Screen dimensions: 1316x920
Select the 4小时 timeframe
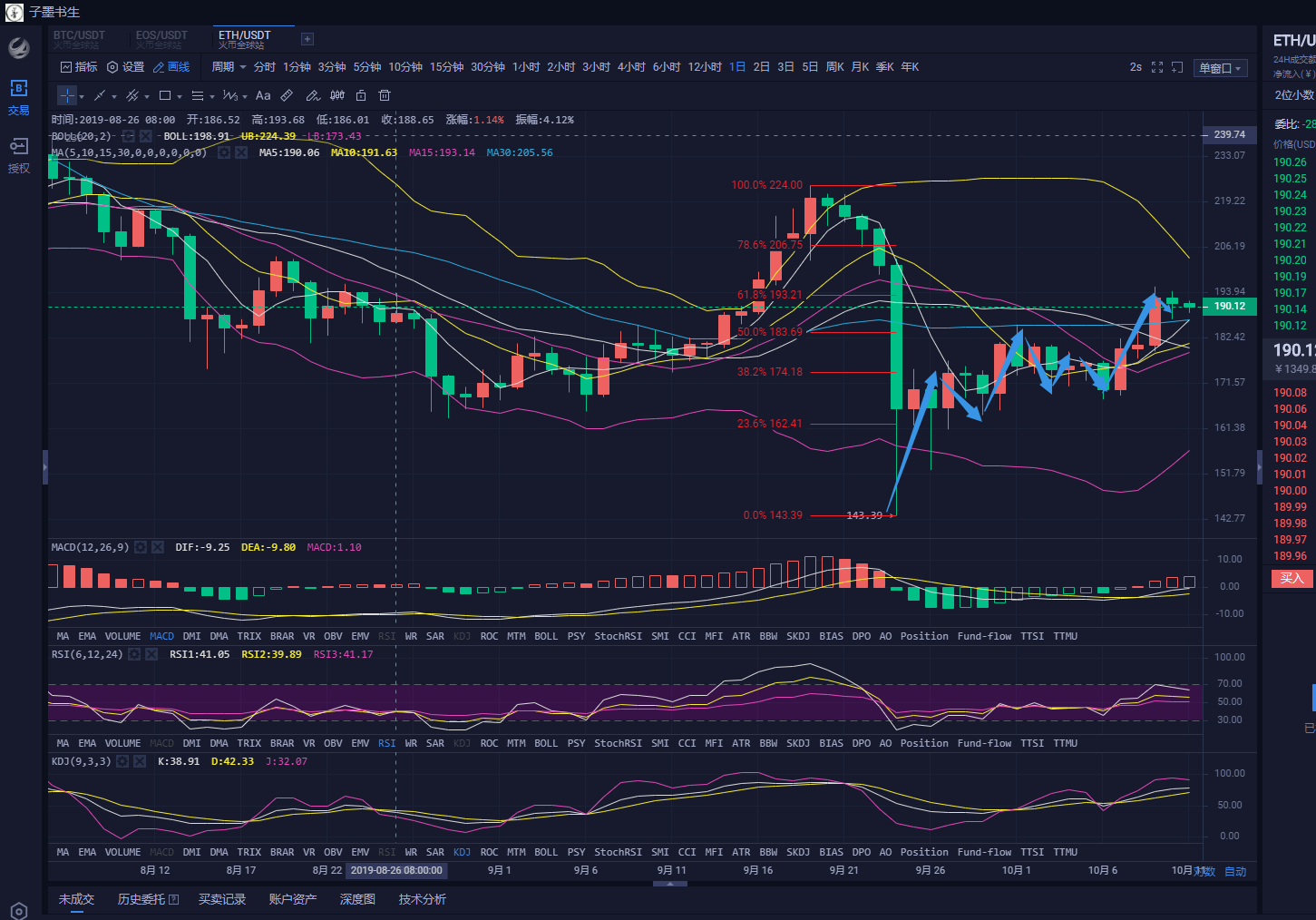tap(631, 67)
